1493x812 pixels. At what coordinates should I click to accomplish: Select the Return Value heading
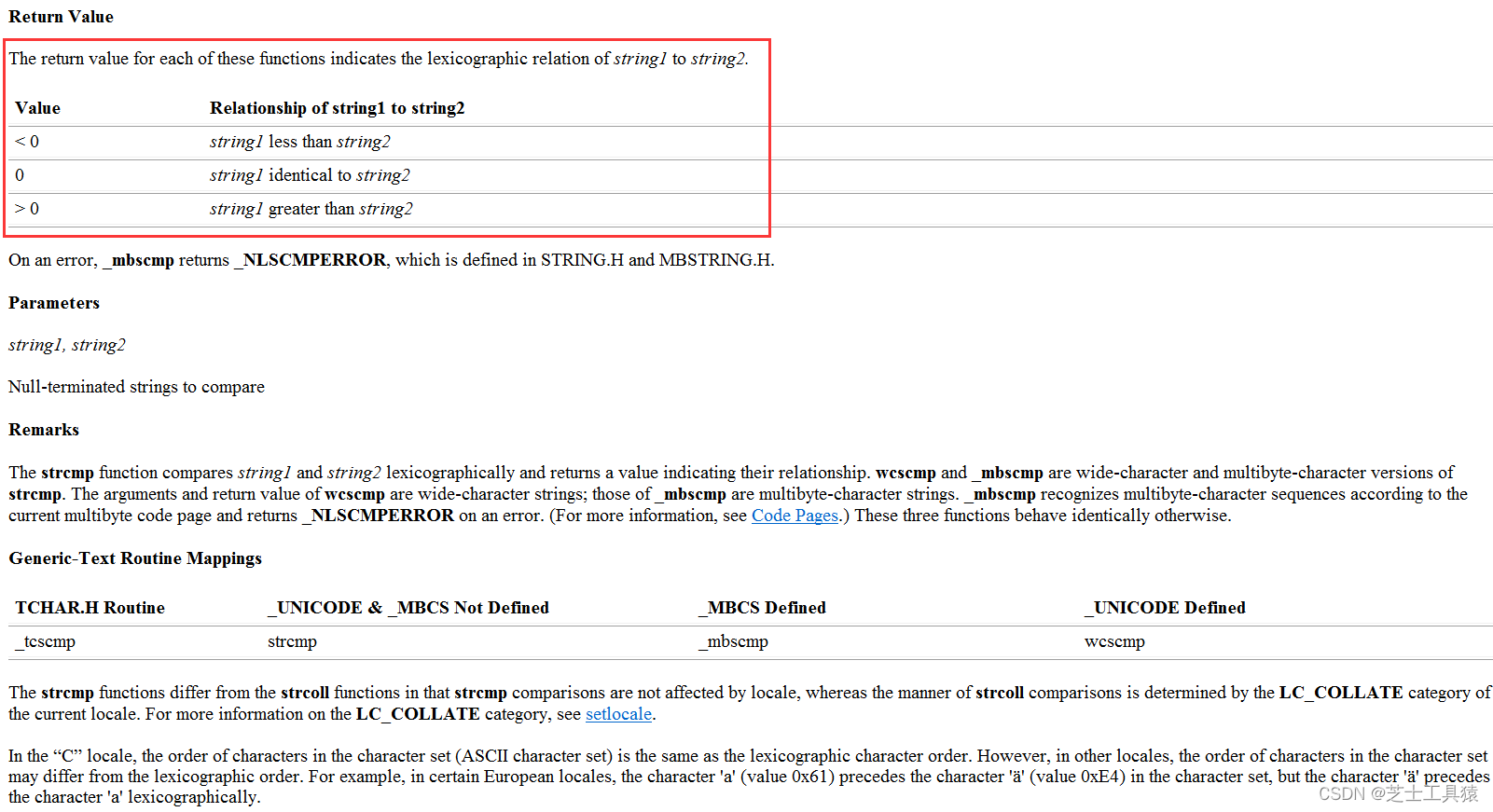pos(61,17)
